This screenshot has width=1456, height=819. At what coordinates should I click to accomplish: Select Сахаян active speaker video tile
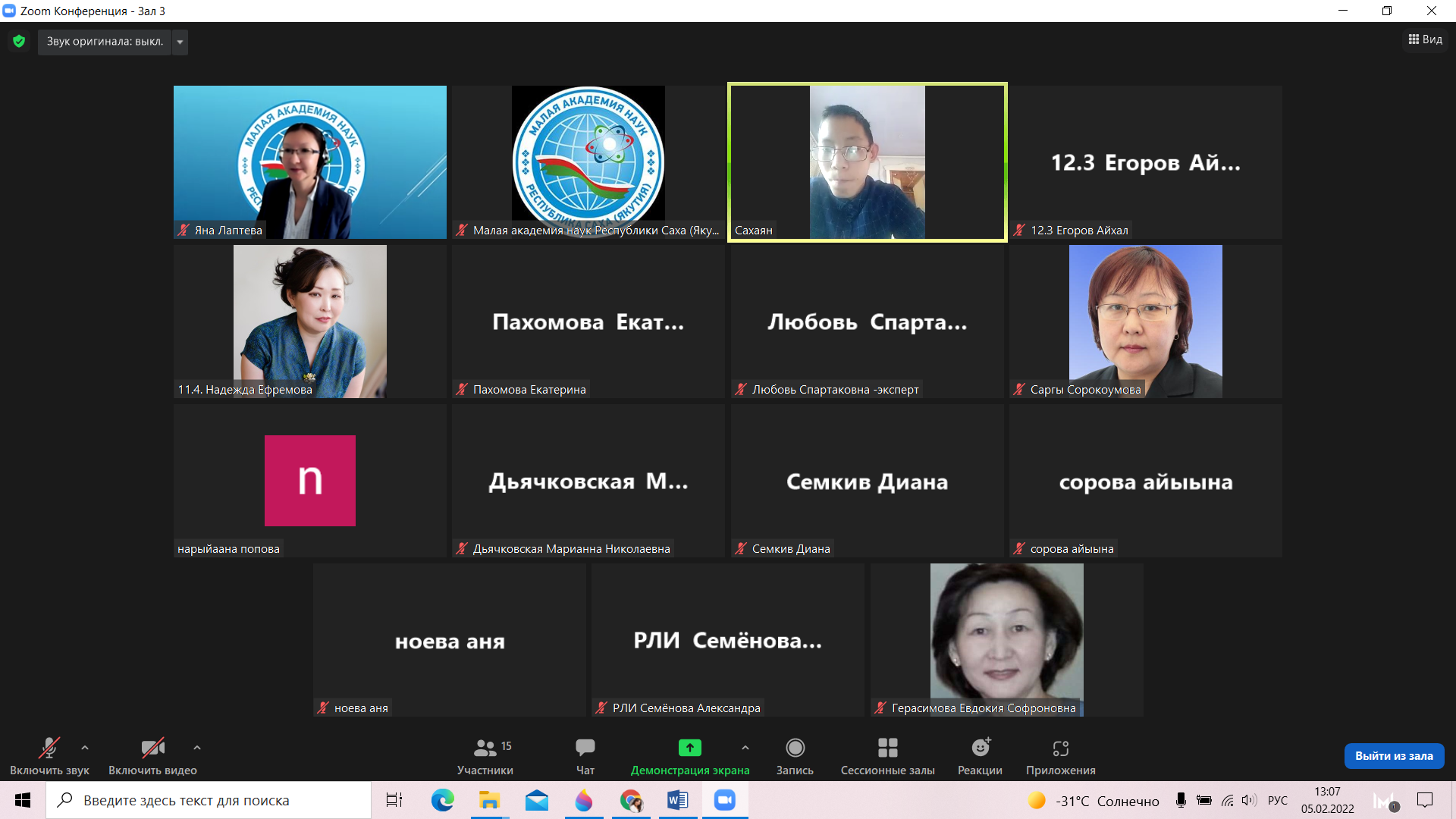(x=867, y=162)
